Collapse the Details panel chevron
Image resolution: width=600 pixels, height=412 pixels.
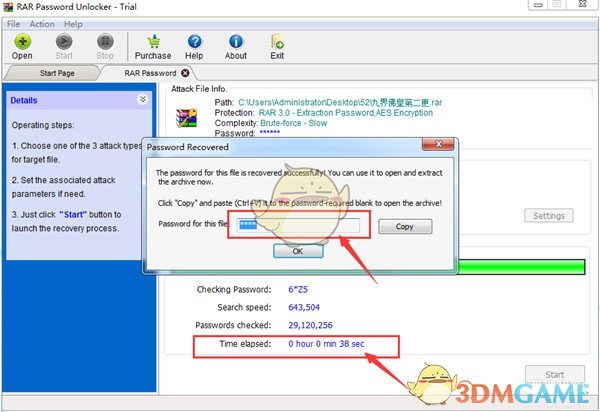coord(142,99)
